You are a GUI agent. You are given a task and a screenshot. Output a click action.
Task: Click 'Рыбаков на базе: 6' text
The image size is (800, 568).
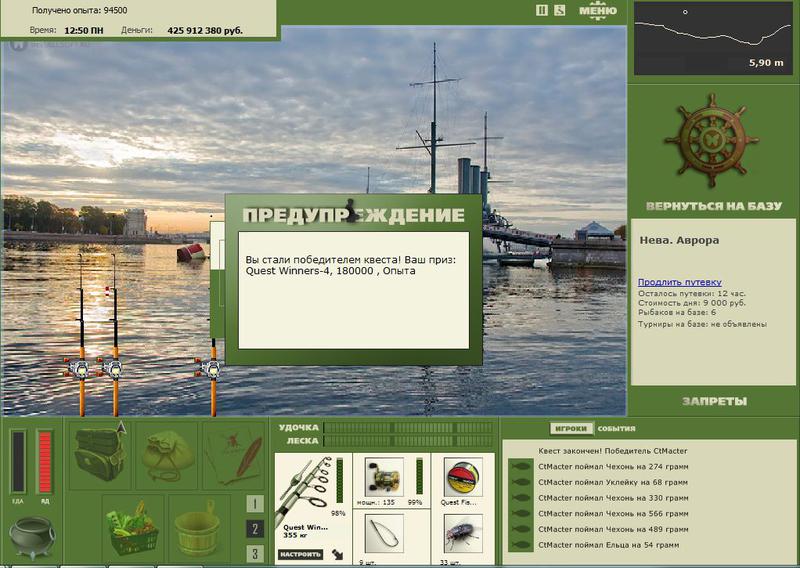tap(677, 312)
